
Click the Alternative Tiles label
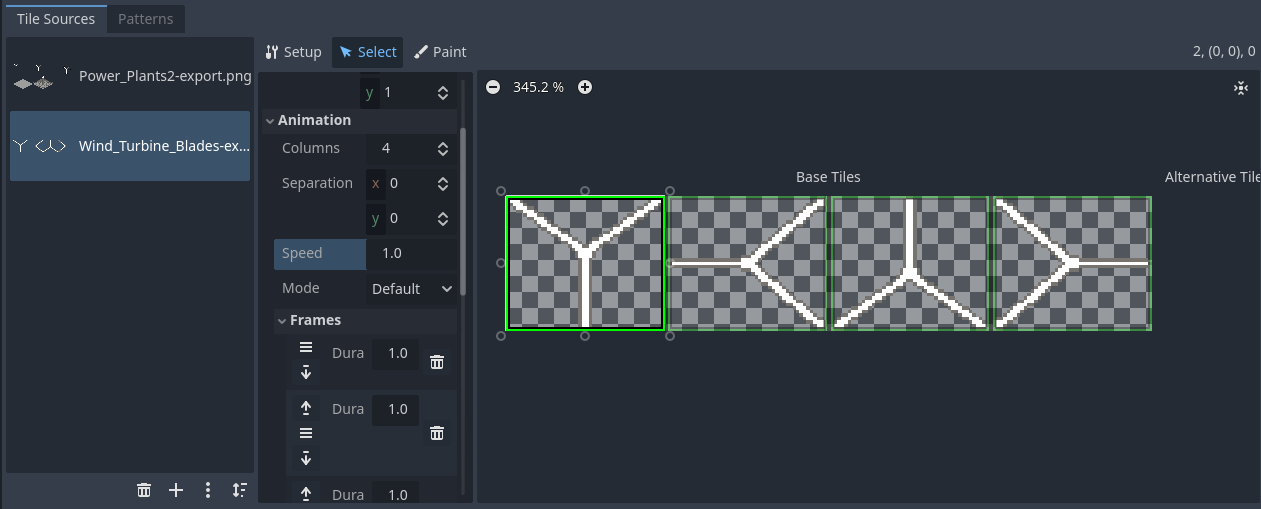pos(1212,177)
